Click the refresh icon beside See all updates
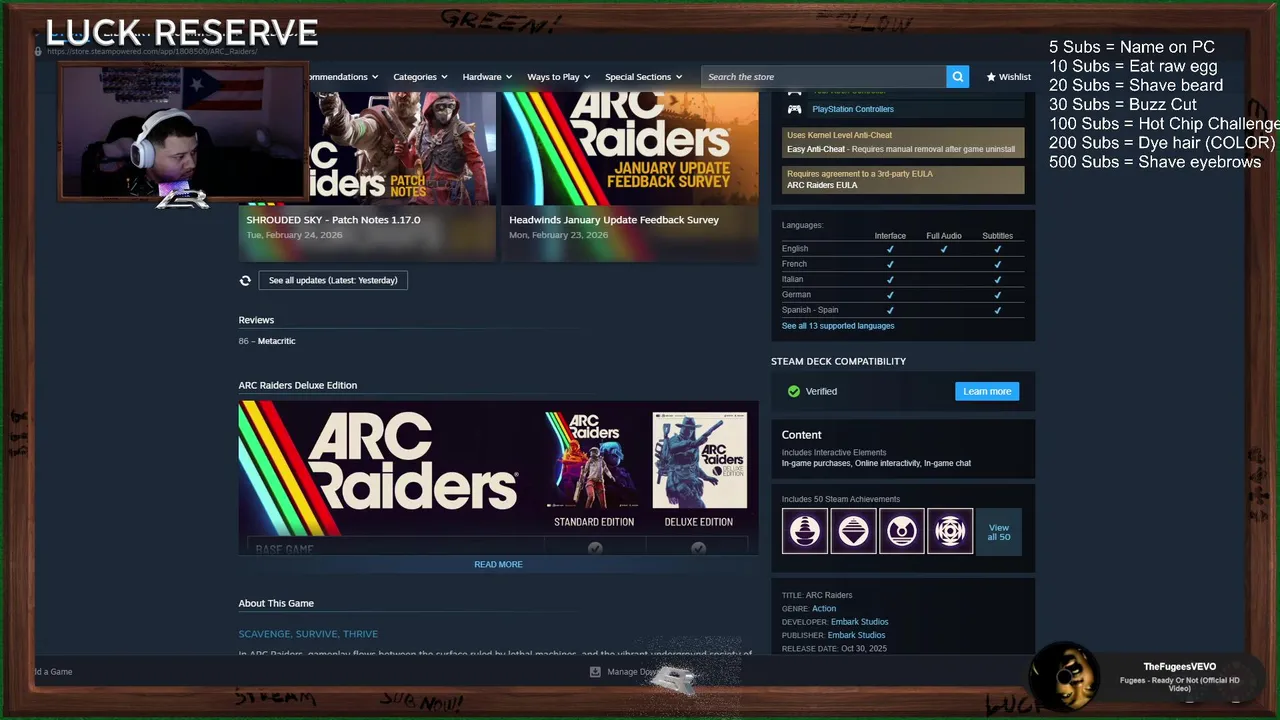Screen dimensions: 1280x720 pyautogui.click(x=245, y=281)
